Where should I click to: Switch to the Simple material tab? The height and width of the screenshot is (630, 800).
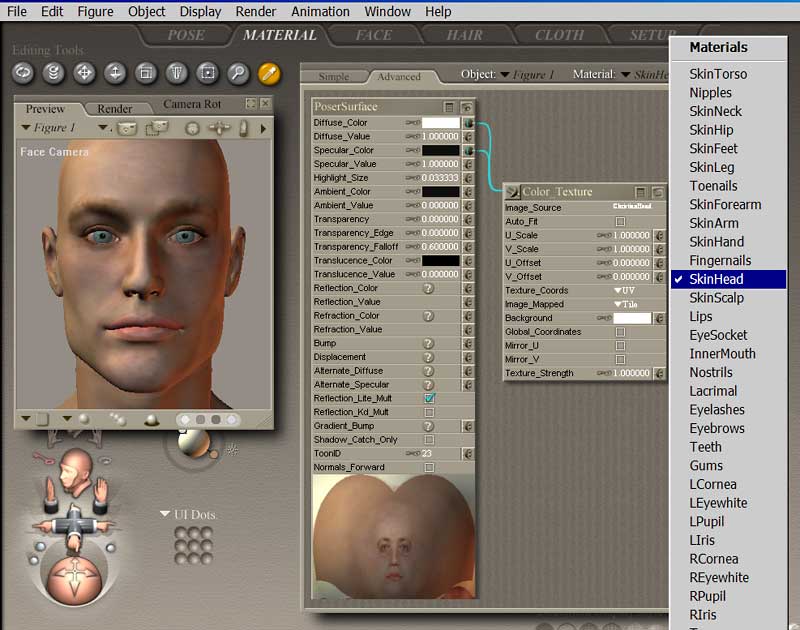click(334, 77)
